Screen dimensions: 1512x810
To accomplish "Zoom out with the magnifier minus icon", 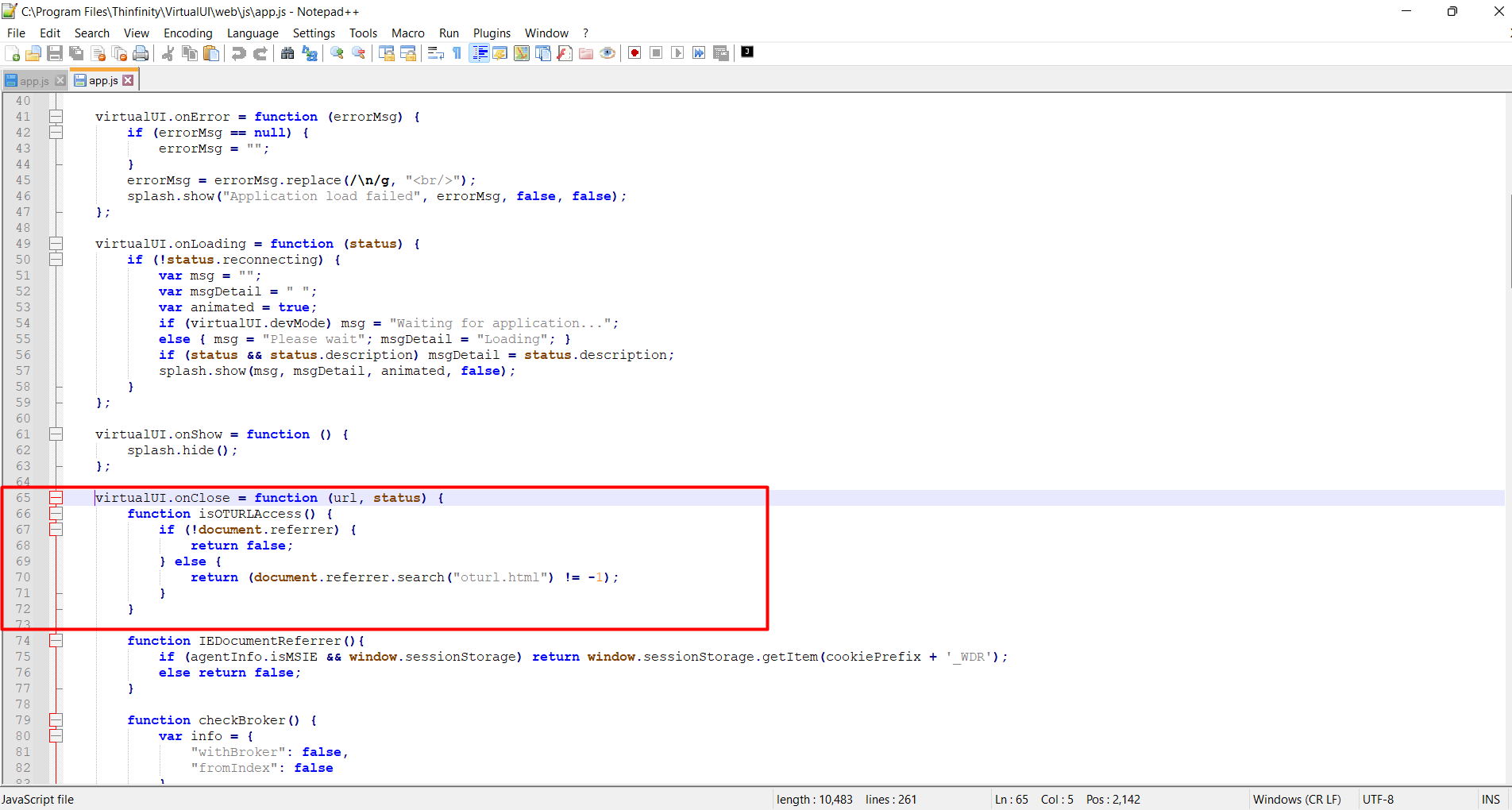I will click(x=359, y=53).
